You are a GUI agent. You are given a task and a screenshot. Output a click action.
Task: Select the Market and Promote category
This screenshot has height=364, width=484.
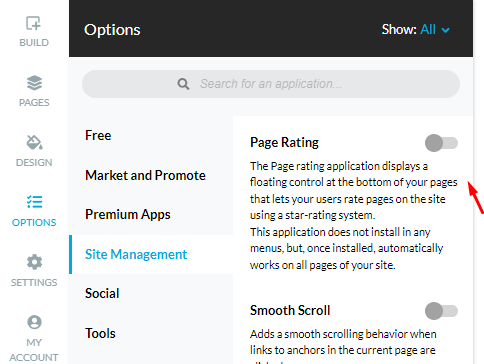point(151,175)
